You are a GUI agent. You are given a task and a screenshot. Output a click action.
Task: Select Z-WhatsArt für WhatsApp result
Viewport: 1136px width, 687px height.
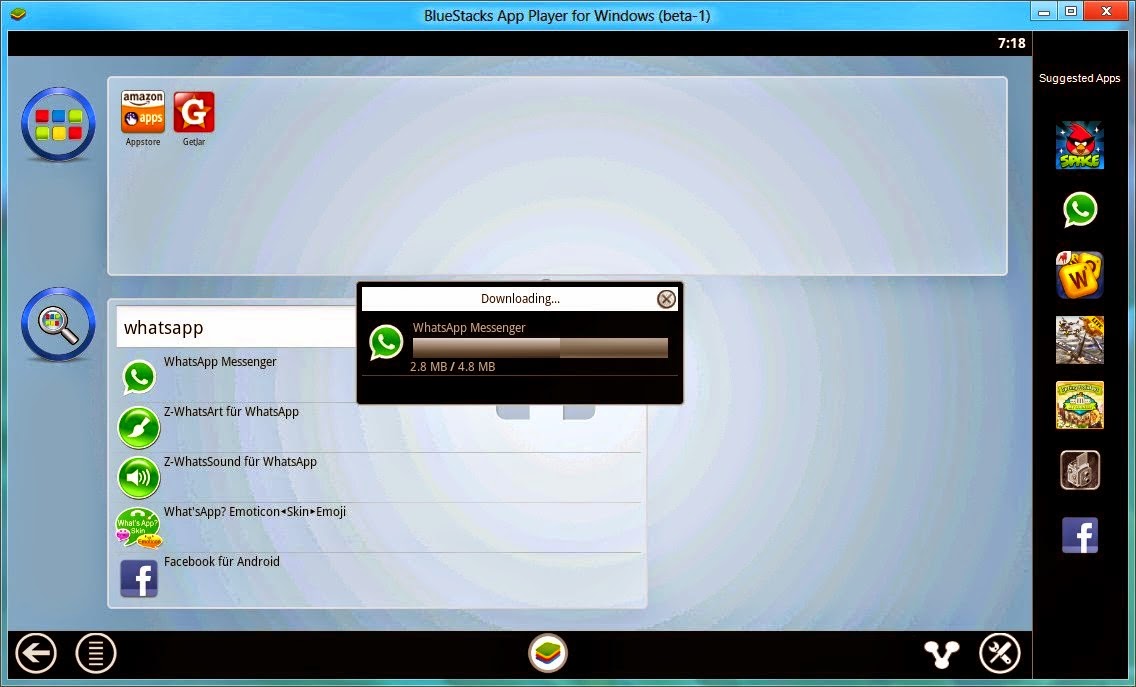coord(378,428)
